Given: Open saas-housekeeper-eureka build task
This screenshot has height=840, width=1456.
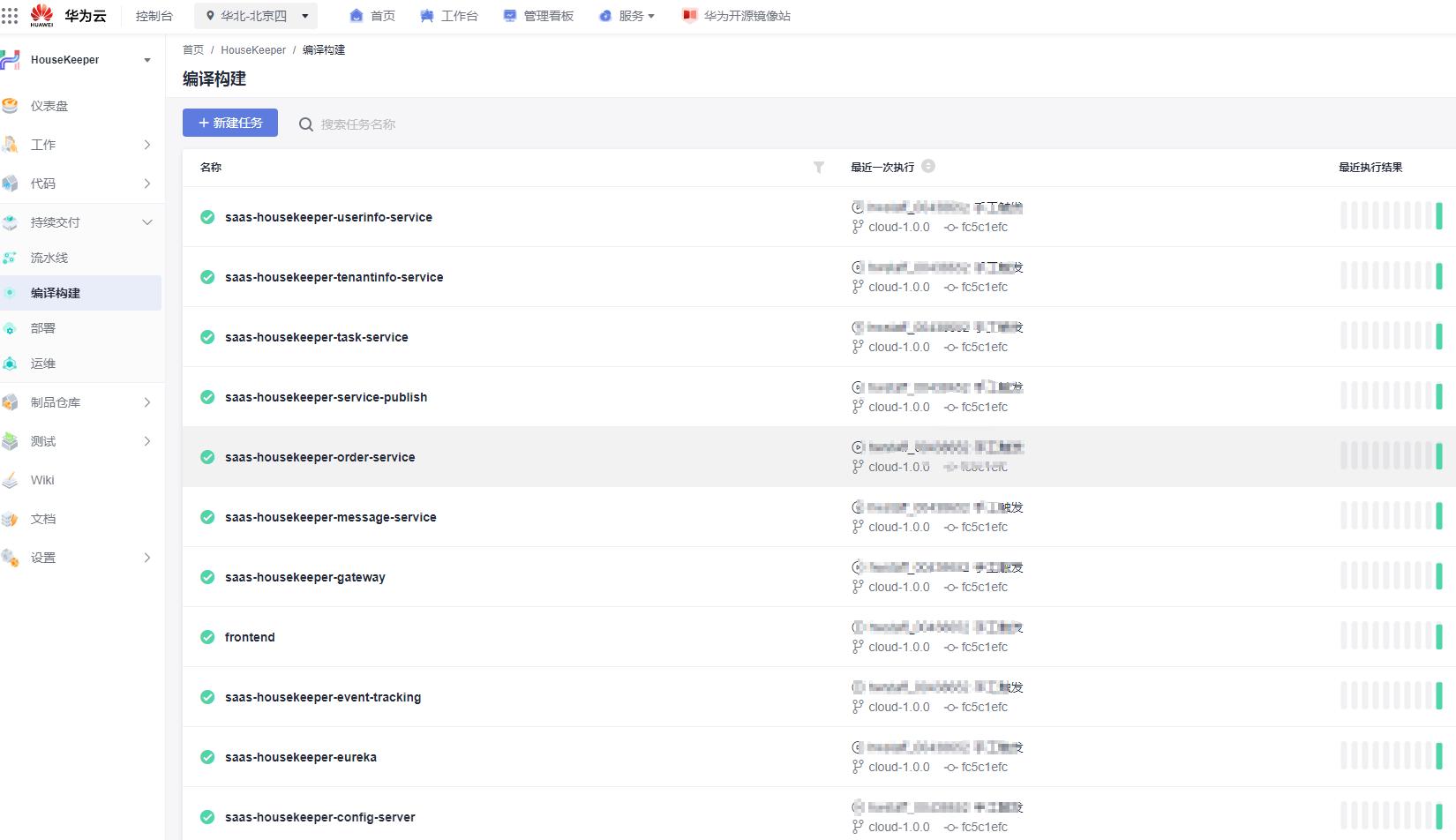Looking at the screenshot, I should click(300, 757).
